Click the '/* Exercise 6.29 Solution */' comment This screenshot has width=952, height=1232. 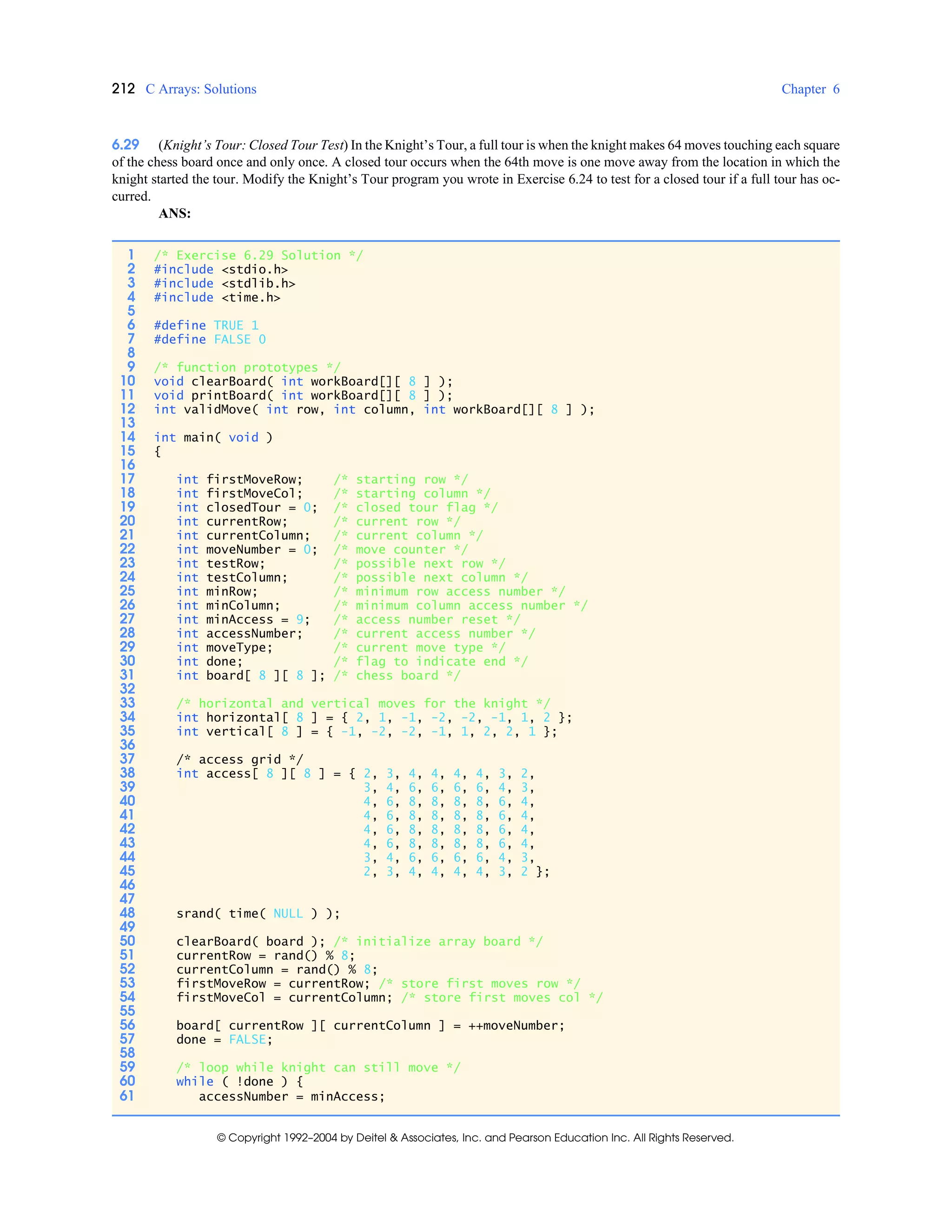258,256
